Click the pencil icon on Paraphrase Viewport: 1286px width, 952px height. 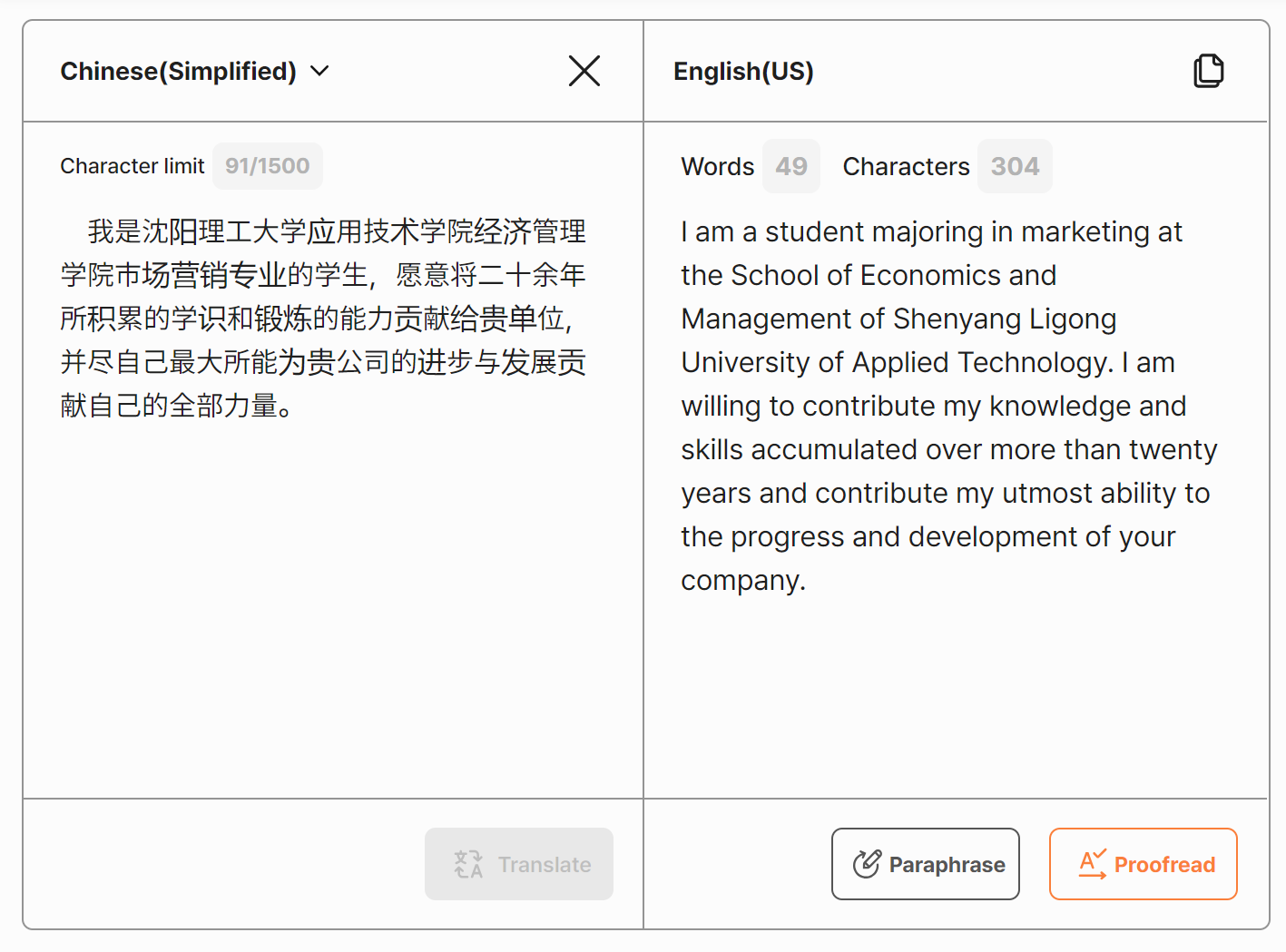point(867,864)
